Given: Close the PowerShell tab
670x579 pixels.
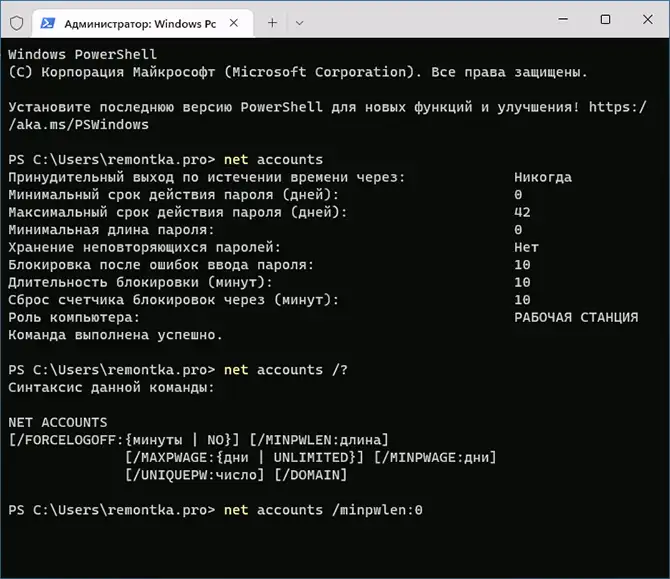Looking at the screenshot, I should [234, 23].
